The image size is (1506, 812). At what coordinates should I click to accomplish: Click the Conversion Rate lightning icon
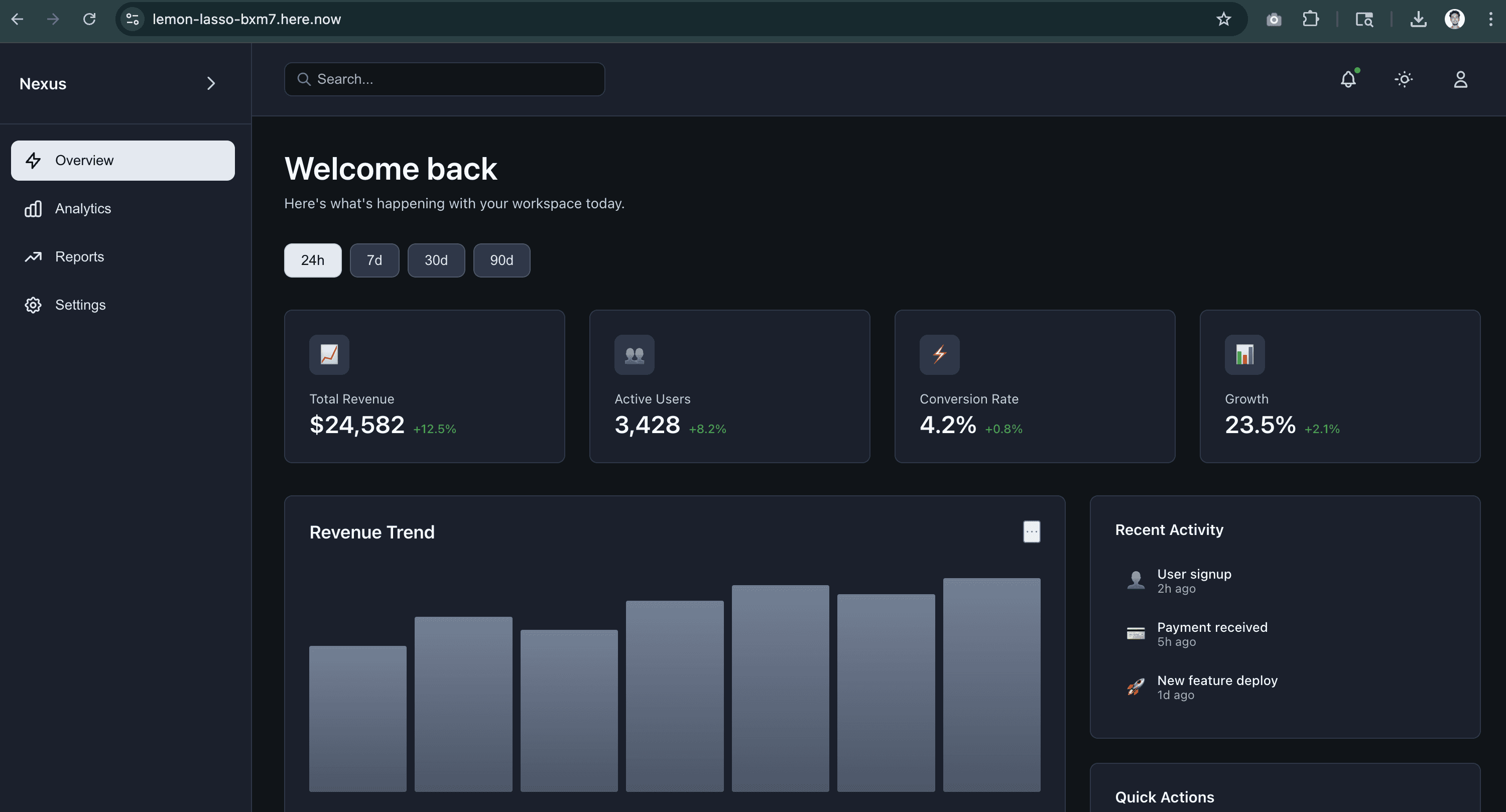(939, 354)
